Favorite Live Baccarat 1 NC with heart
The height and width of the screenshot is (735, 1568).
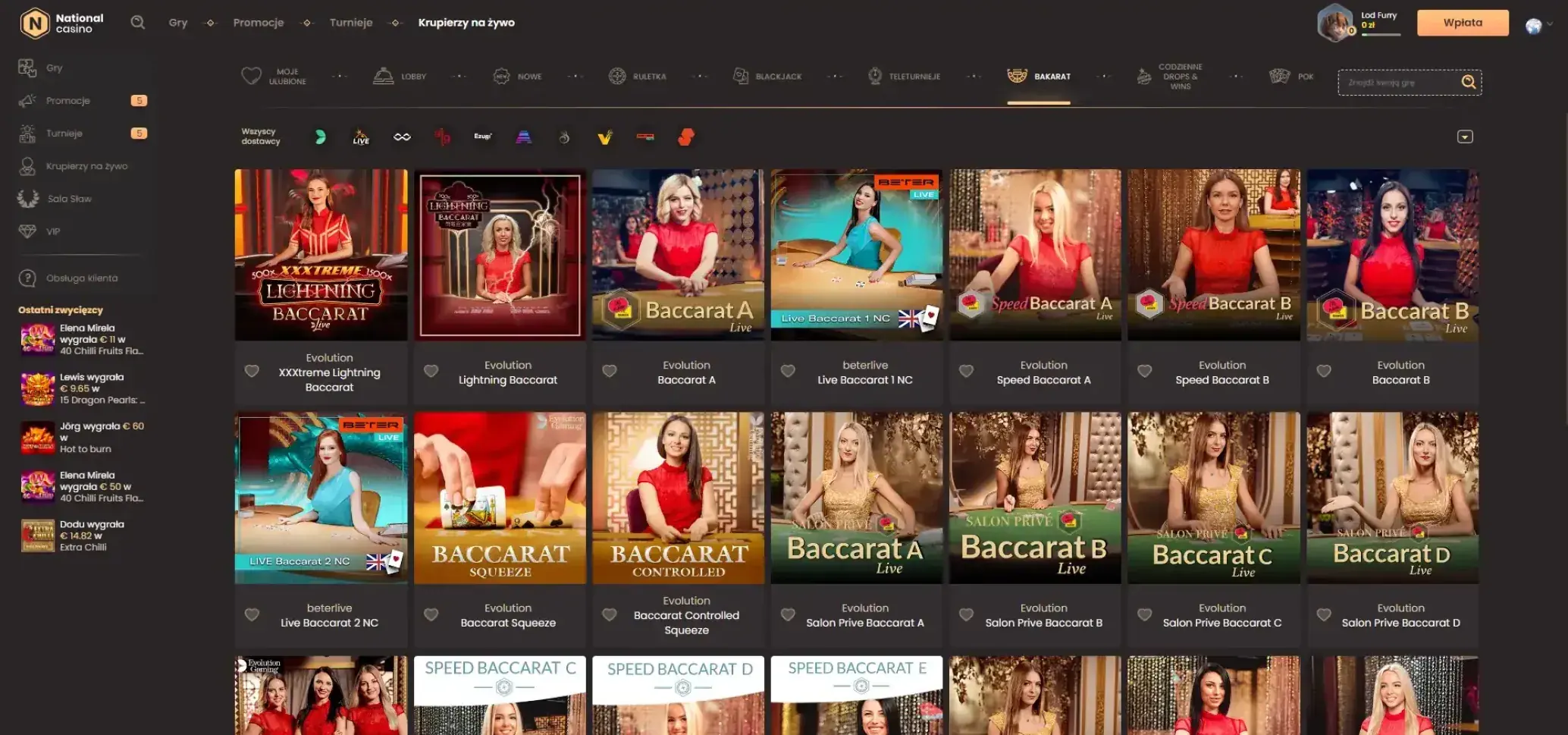coord(788,372)
